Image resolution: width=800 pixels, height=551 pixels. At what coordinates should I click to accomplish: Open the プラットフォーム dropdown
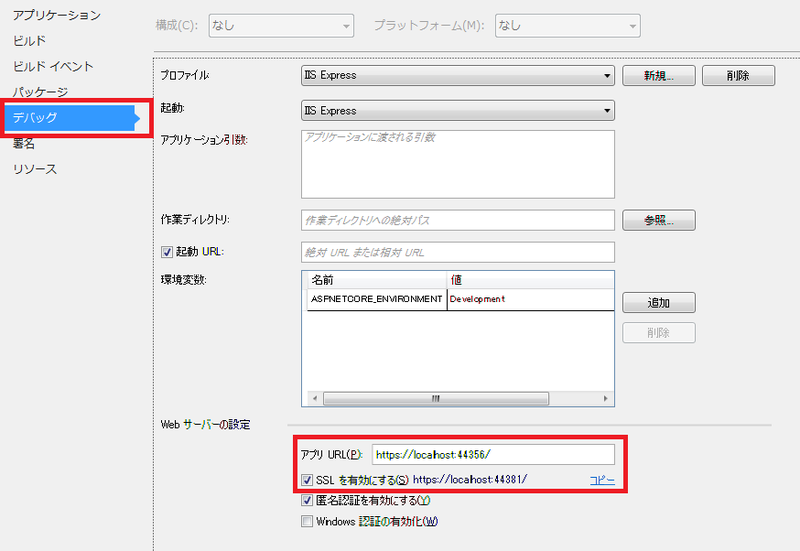567,26
